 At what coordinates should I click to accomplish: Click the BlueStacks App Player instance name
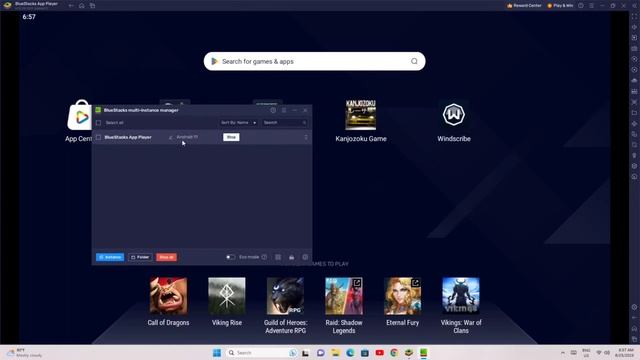pyautogui.click(x=128, y=137)
